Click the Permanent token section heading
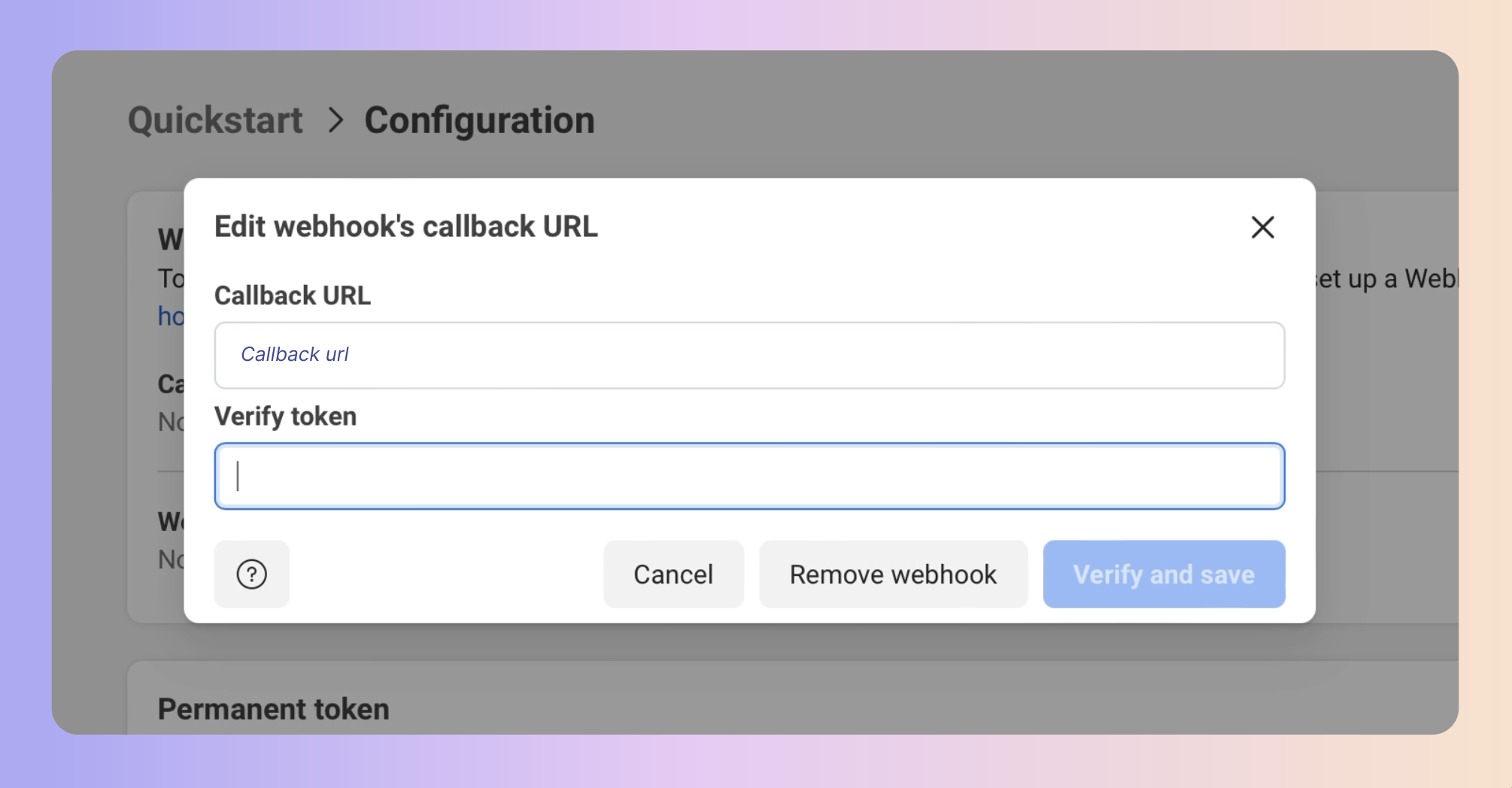The image size is (1512, 788). click(273, 709)
